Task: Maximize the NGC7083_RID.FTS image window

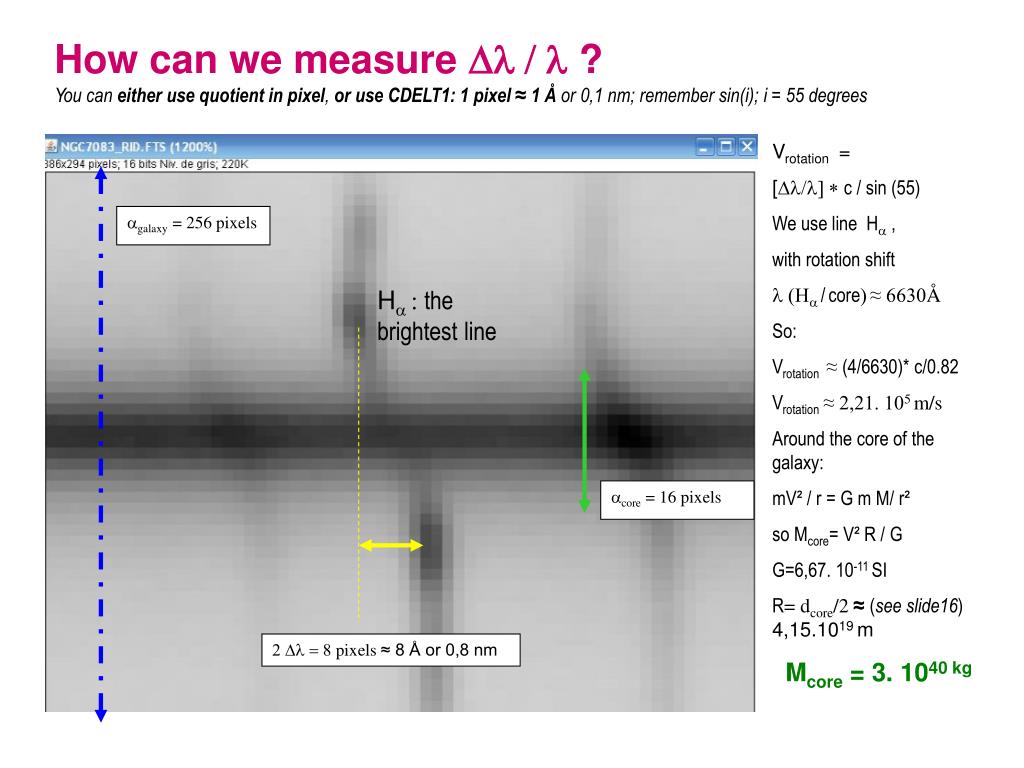Action: pos(726,146)
